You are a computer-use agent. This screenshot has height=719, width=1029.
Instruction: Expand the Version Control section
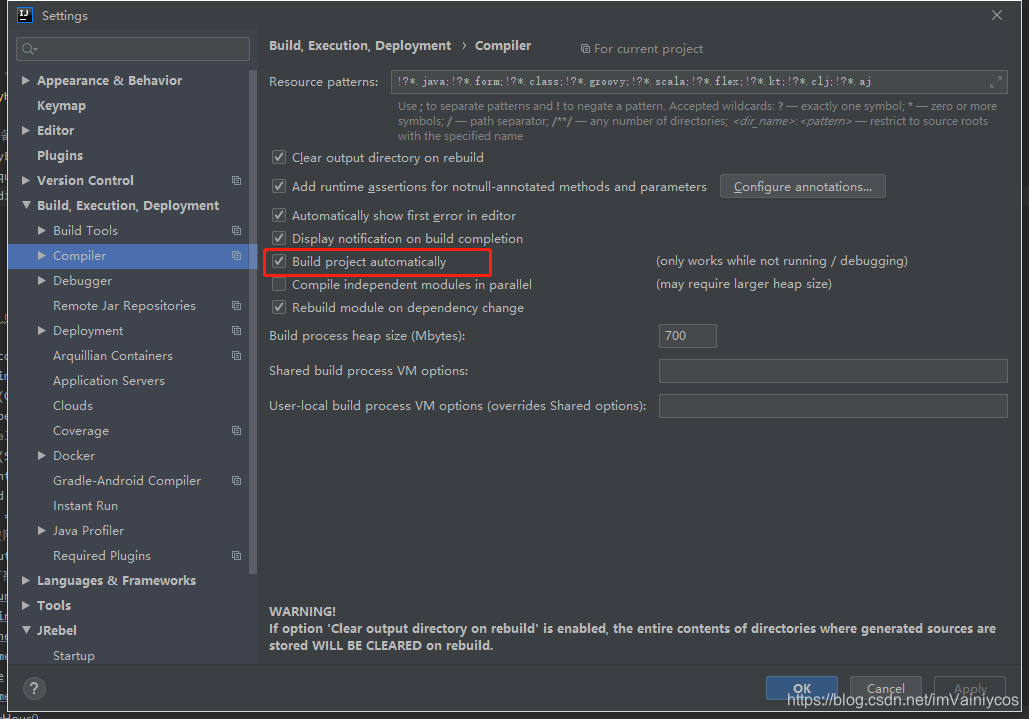point(26,180)
